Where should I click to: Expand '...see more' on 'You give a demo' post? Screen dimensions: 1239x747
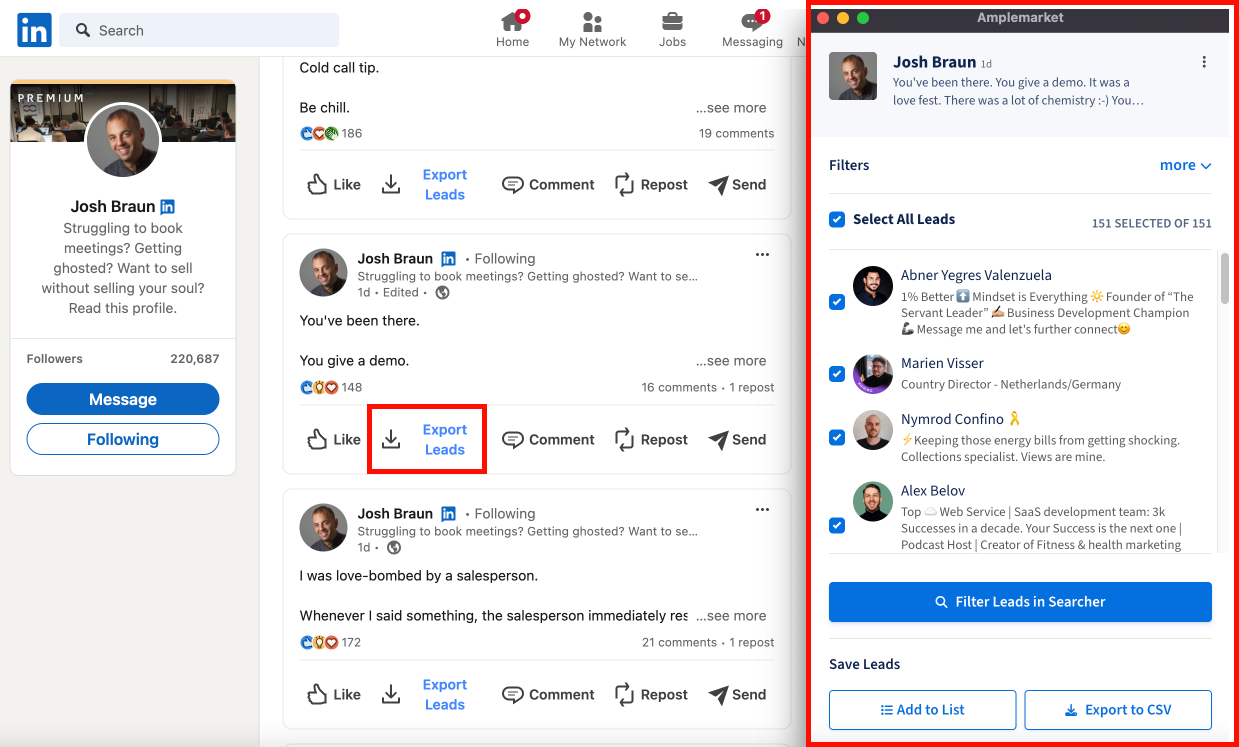click(x=732, y=360)
